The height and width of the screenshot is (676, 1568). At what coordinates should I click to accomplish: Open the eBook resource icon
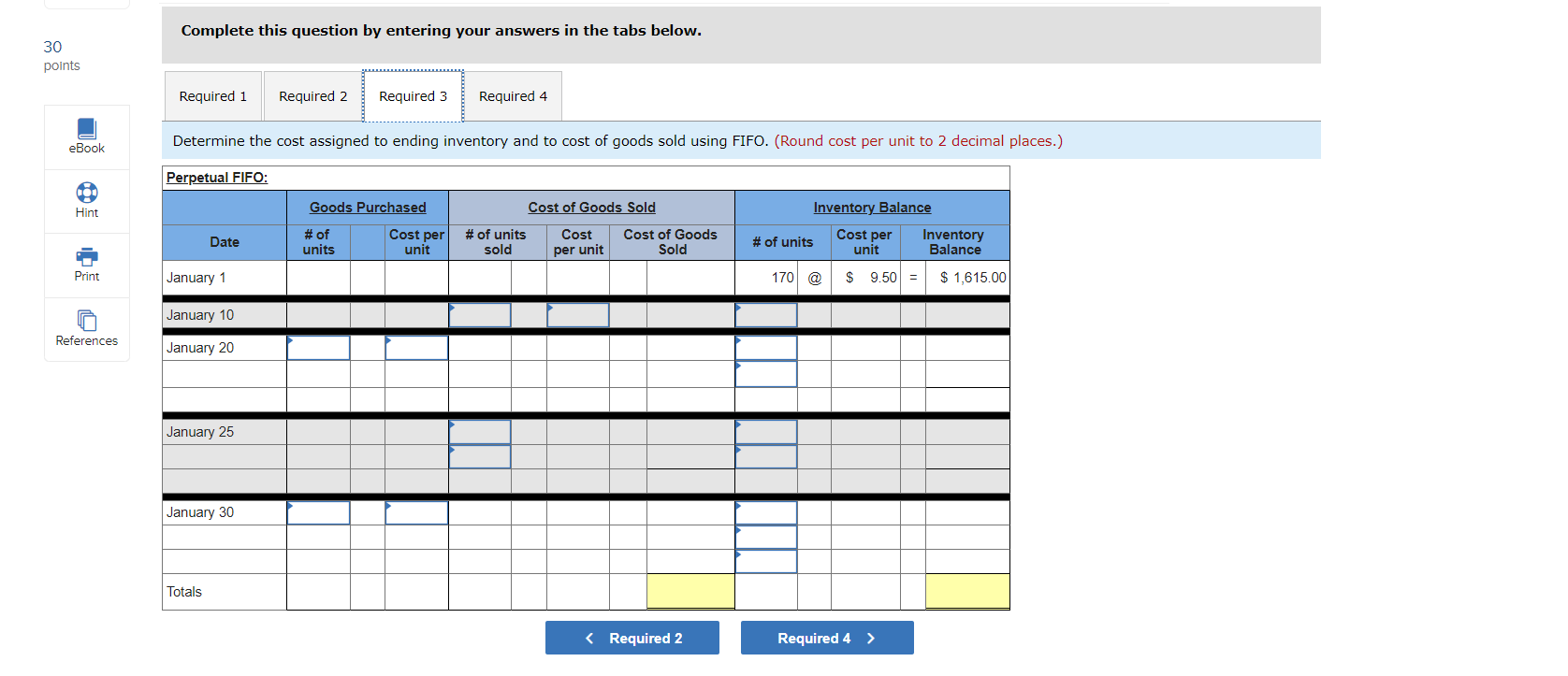click(x=87, y=129)
